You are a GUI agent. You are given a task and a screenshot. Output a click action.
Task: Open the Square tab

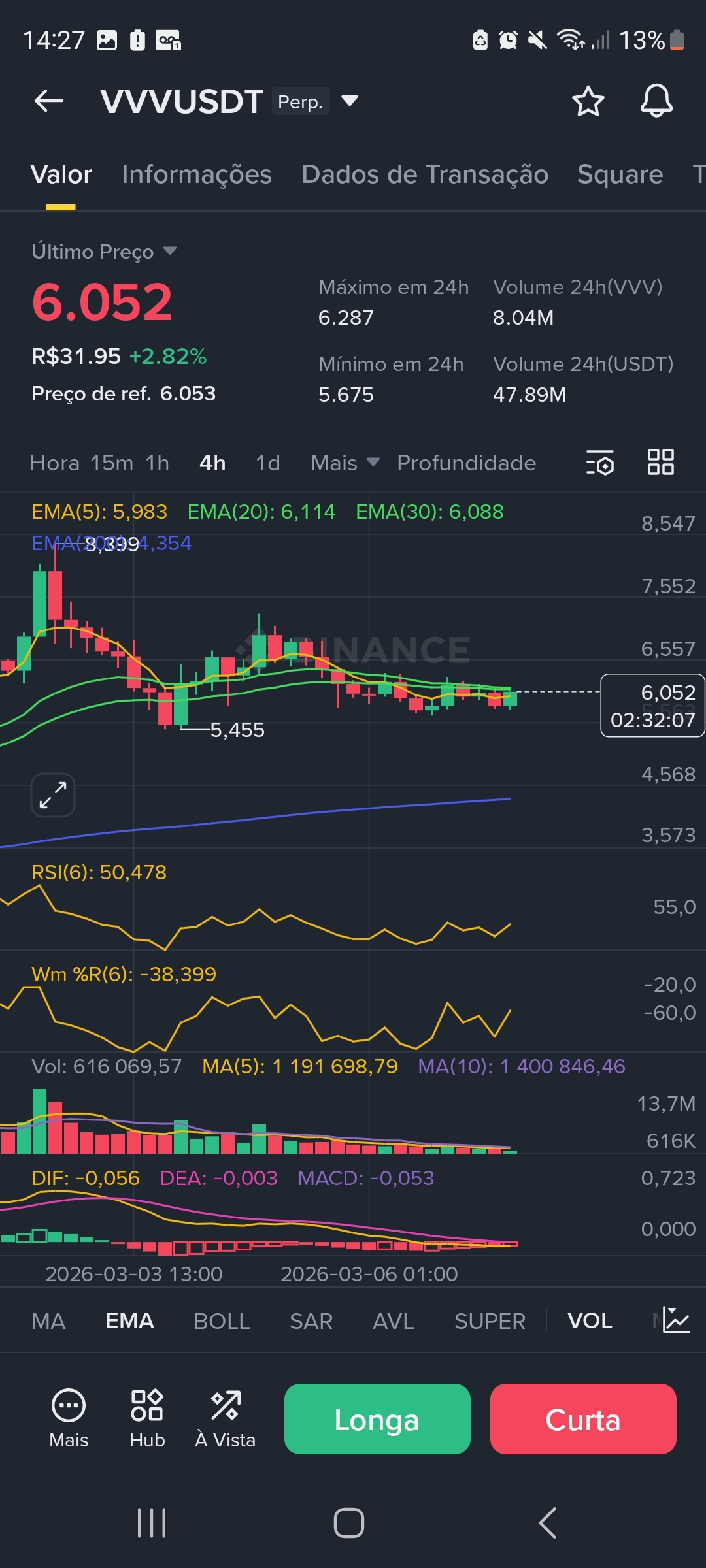pyautogui.click(x=620, y=174)
